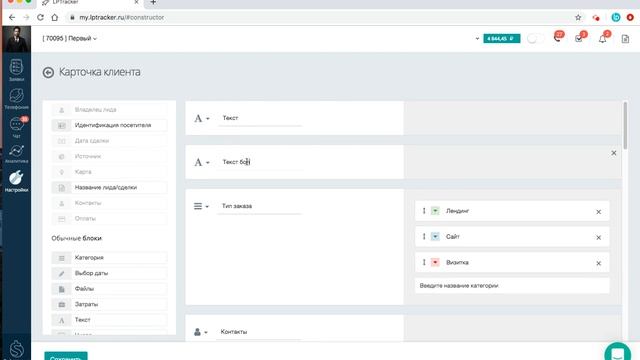Image resolution: width=640 pixels, height=360 pixels.
Task: Open the support chat bubble widget
Action: [x=618, y=352]
